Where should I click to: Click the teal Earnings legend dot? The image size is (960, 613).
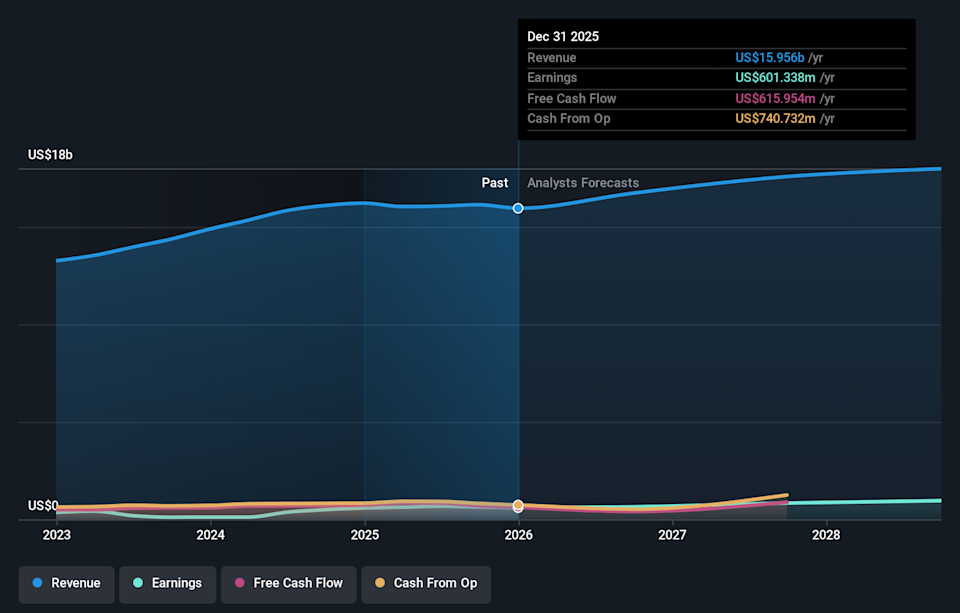pyautogui.click(x=136, y=583)
